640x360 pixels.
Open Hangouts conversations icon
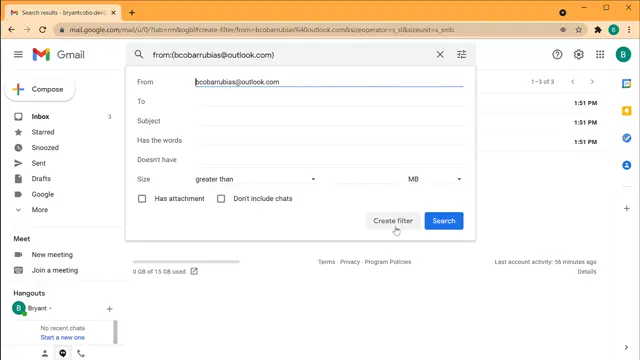tap(63, 353)
